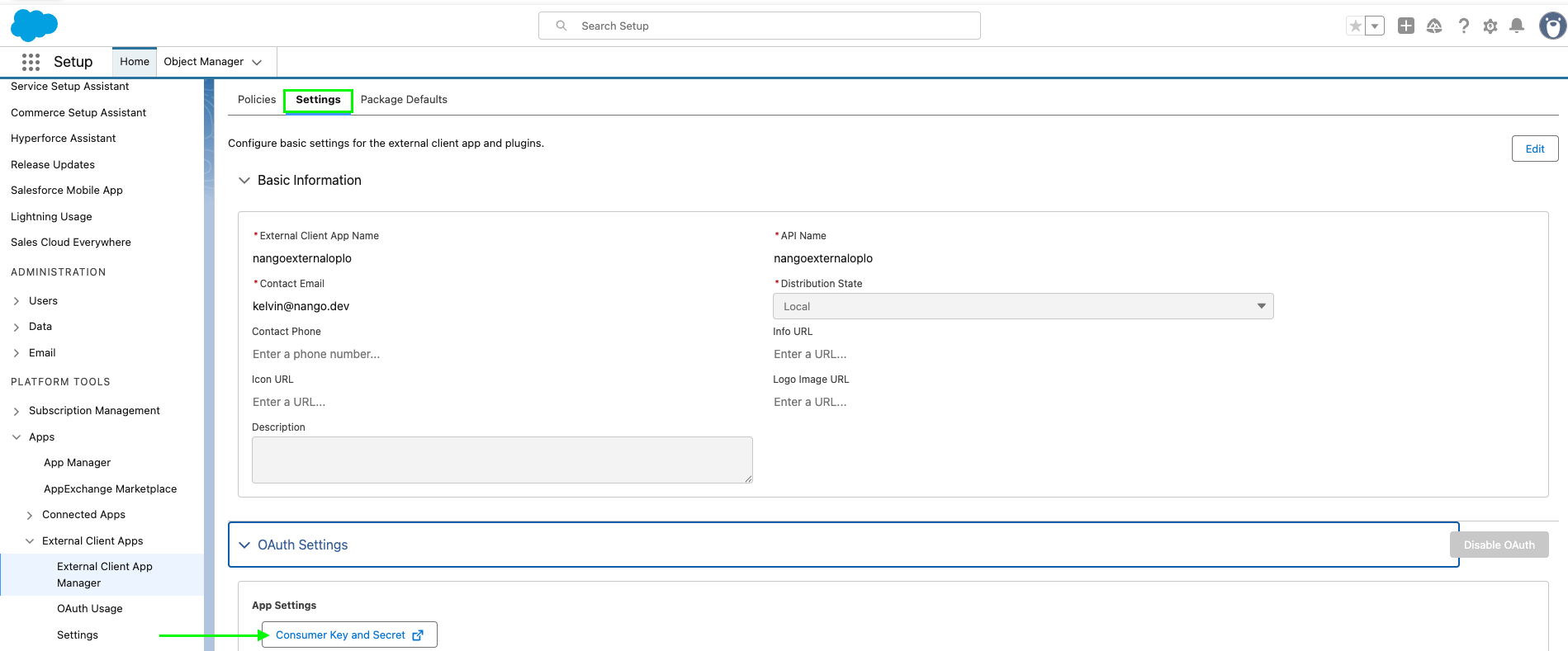This screenshot has height=651, width=1568.
Task: Switch to the Policies tab
Action: 257,100
